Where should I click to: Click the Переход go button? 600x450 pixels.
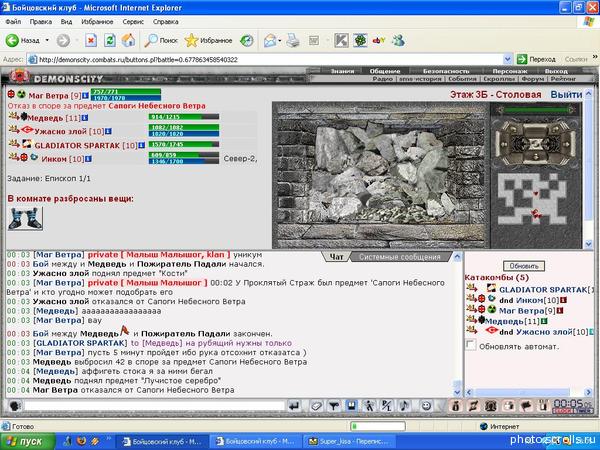click(x=536, y=59)
